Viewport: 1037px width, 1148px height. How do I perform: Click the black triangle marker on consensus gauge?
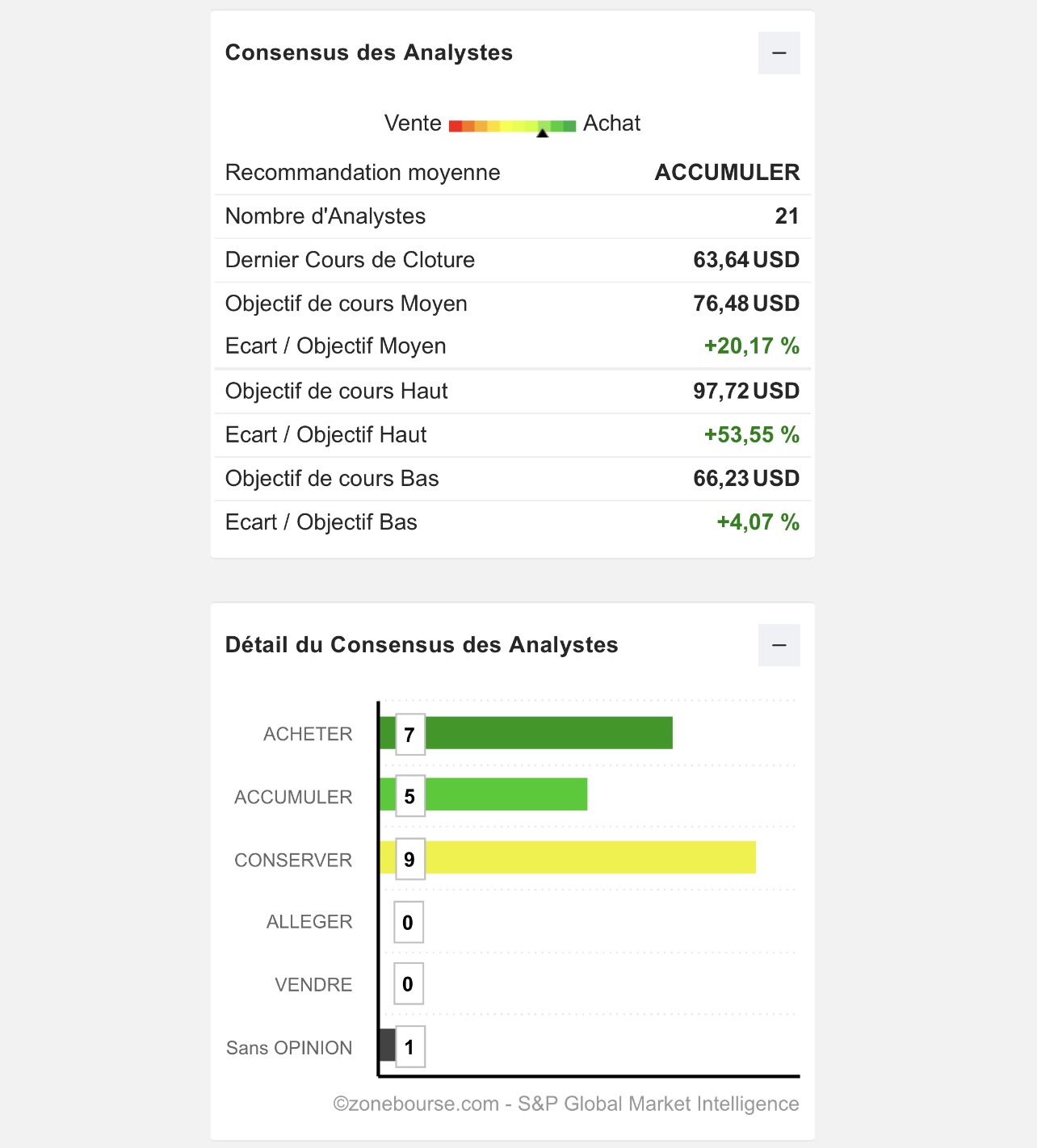click(543, 133)
